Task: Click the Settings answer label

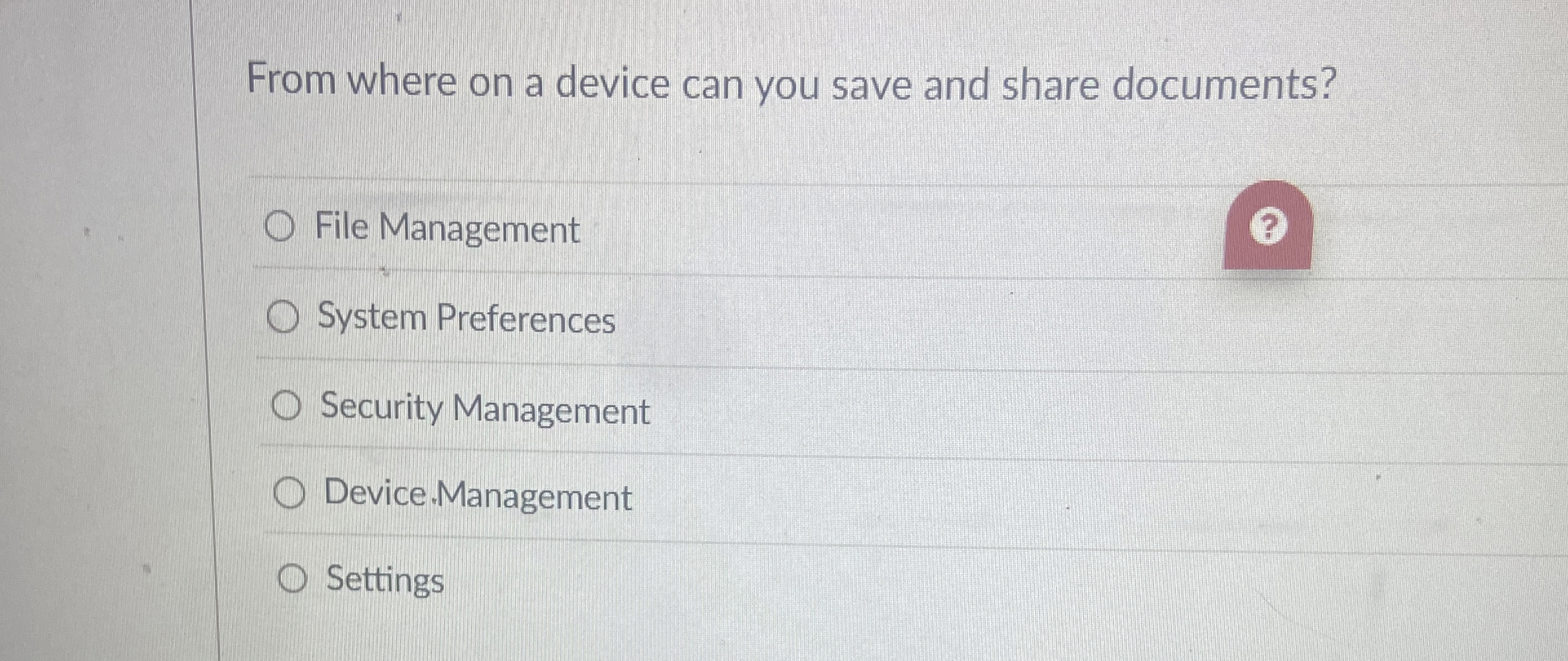Action: click(384, 581)
